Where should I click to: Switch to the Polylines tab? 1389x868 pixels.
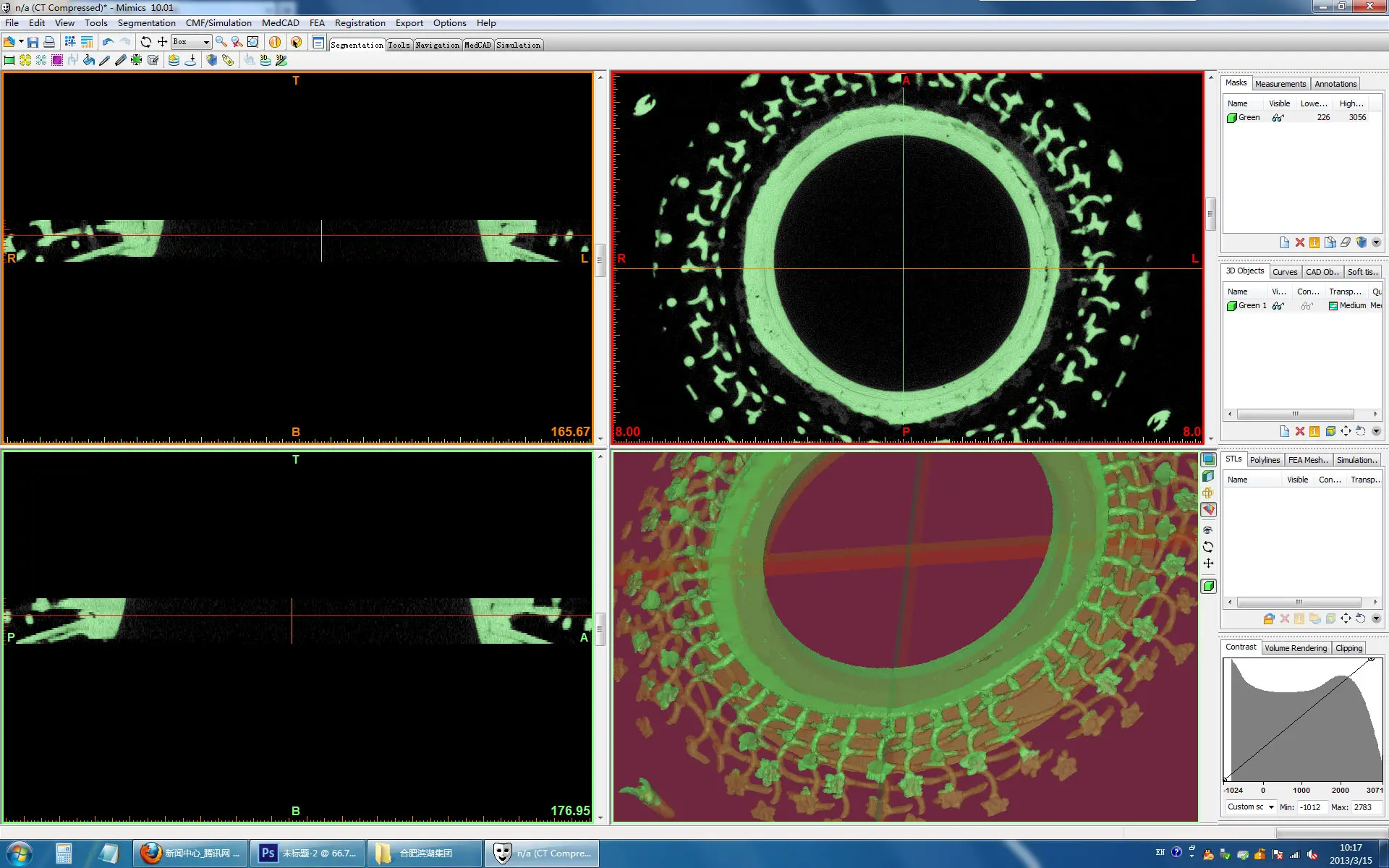[1265, 460]
